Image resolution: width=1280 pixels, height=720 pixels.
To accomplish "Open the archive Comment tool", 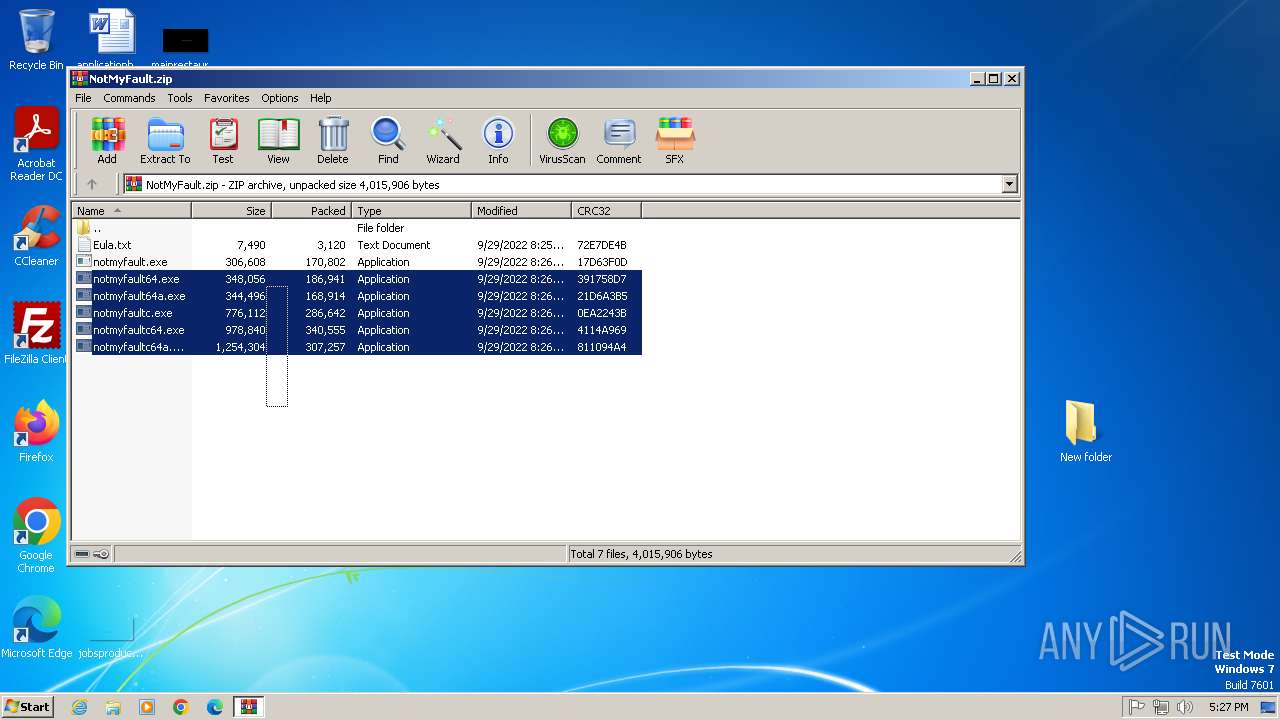I will tap(619, 141).
